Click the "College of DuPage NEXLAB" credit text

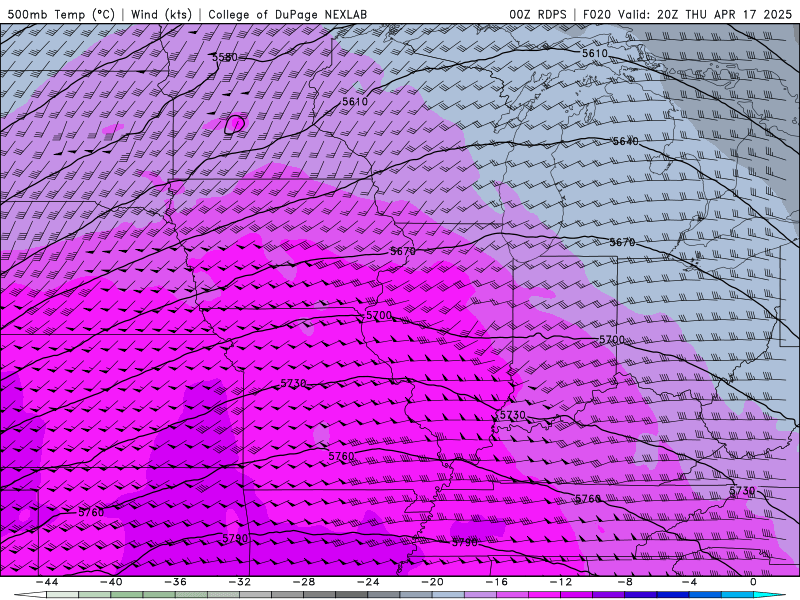287,14
